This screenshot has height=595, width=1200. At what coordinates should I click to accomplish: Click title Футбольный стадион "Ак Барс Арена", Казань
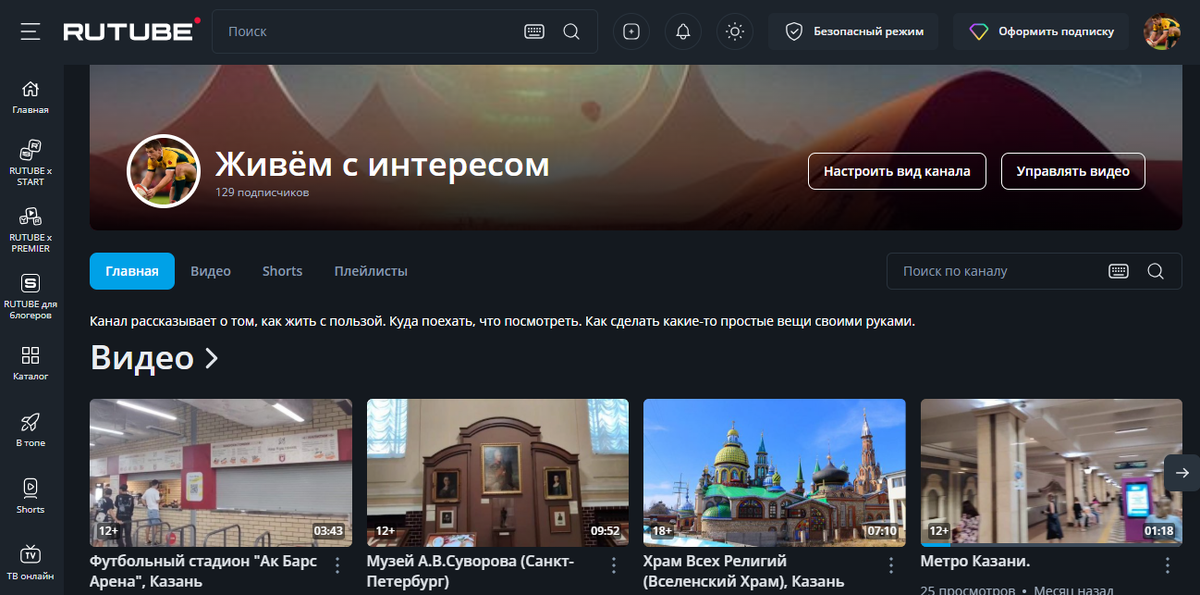tap(204, 571)
